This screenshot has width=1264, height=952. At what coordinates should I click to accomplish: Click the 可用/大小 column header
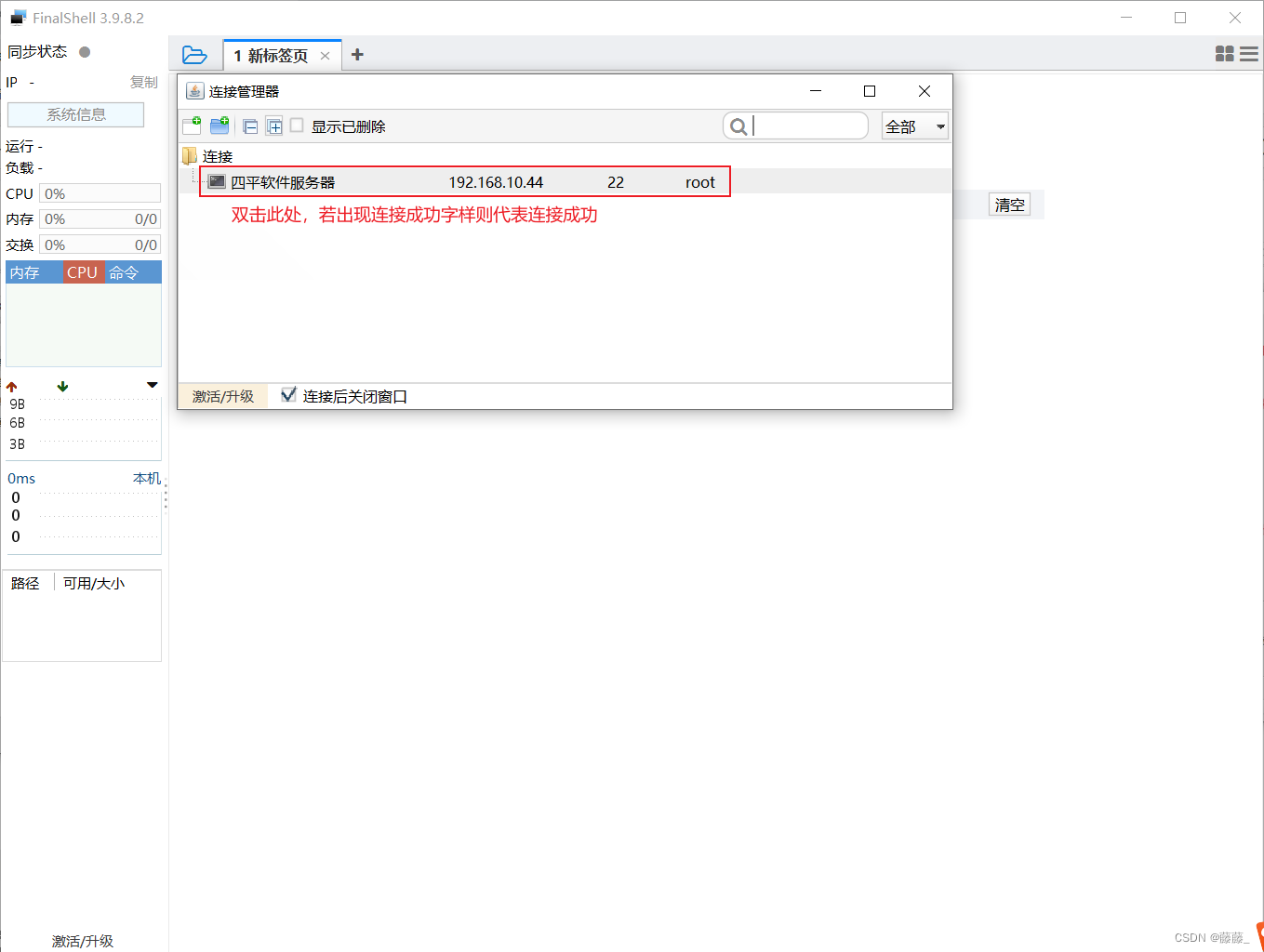(x=94, y=583)
